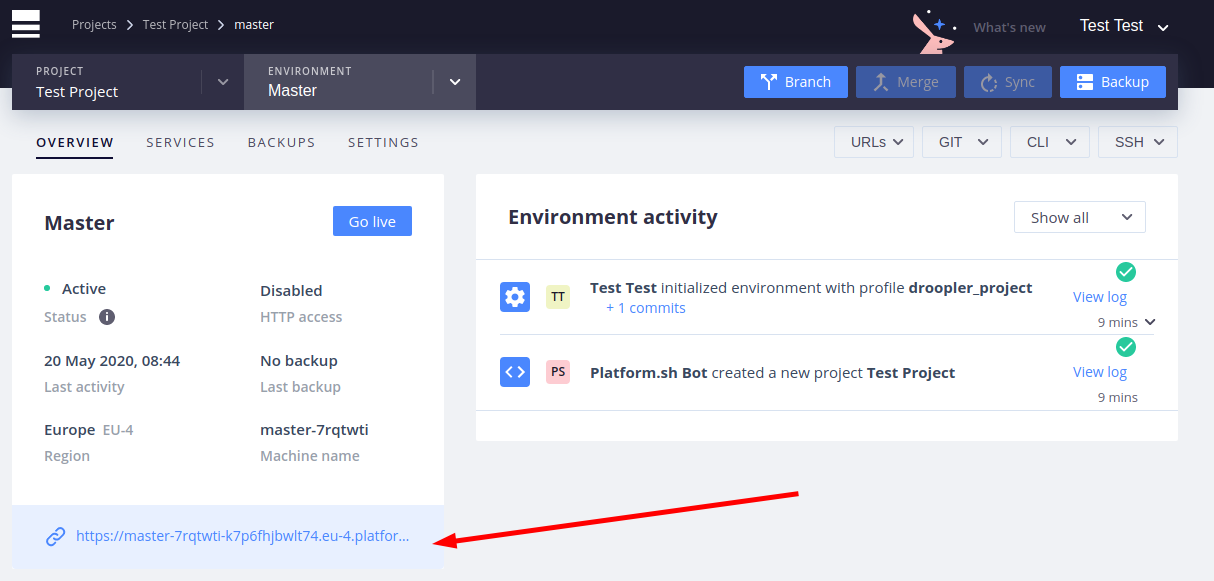Click the 20 May 2020, 08:44 last activity value
Viewport: 1214px width, 581px height.
pyautogui.click(x=112, y=361)
